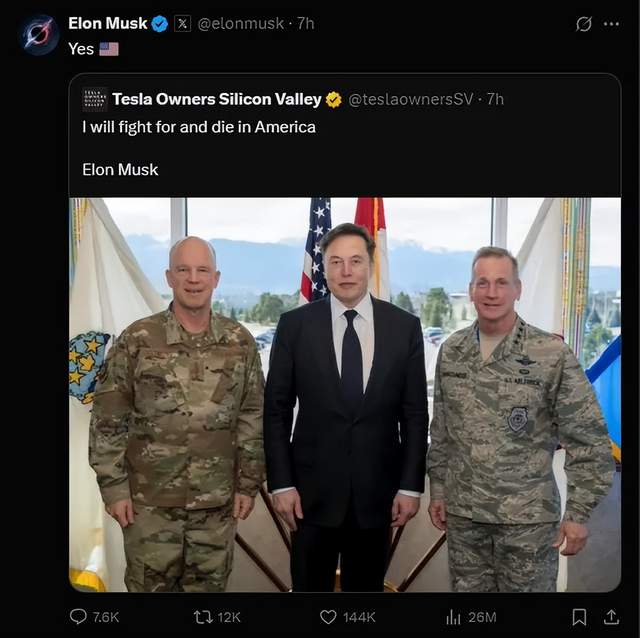The image size is (640, 638).
Task: Open the quoted post's photo of three men
Action: (x=345, y=394)
